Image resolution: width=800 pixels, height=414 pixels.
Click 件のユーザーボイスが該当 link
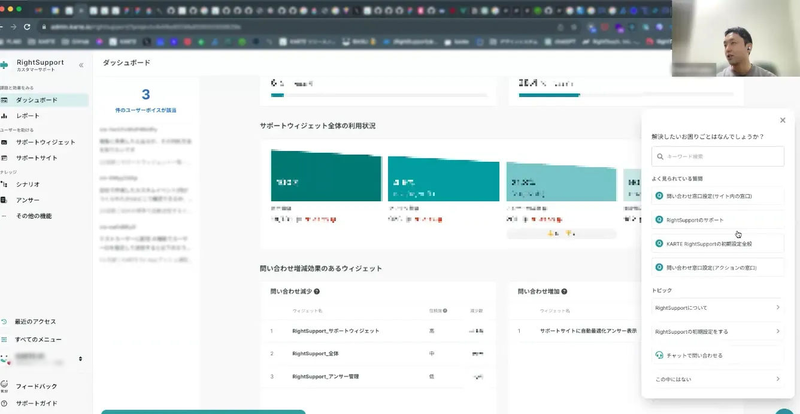point(146,110)
